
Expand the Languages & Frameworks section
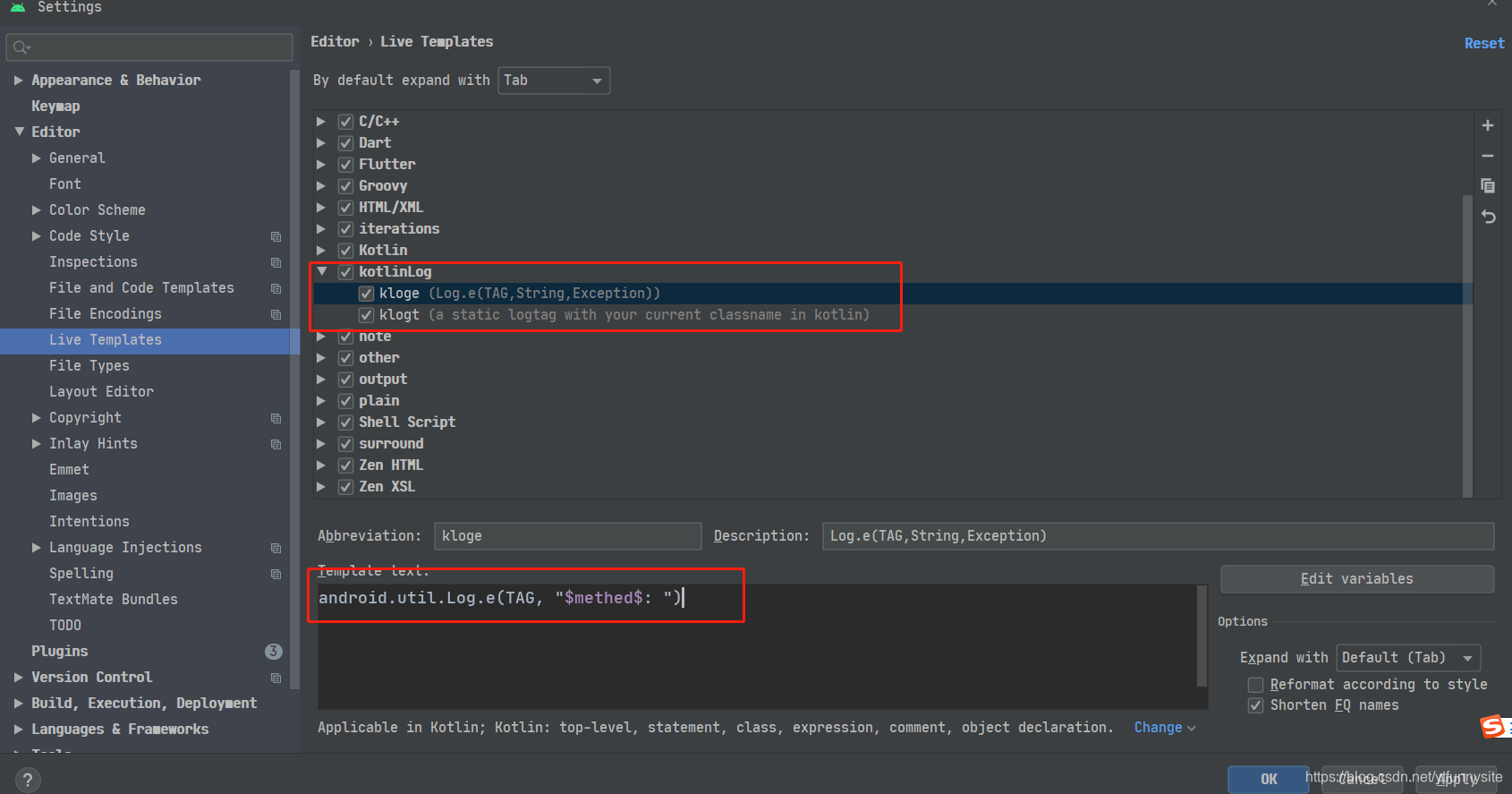pos(18,730)
